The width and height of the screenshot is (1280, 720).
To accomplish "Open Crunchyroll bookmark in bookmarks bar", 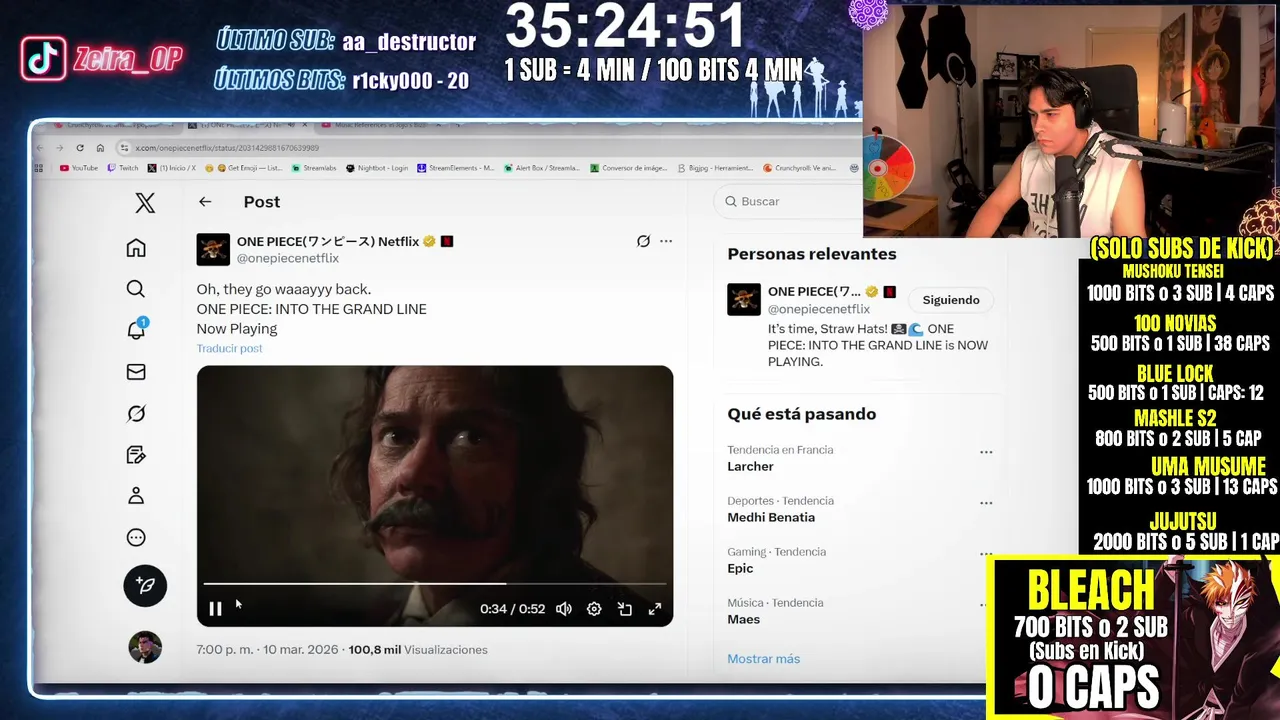I will (x=800, y=168).
